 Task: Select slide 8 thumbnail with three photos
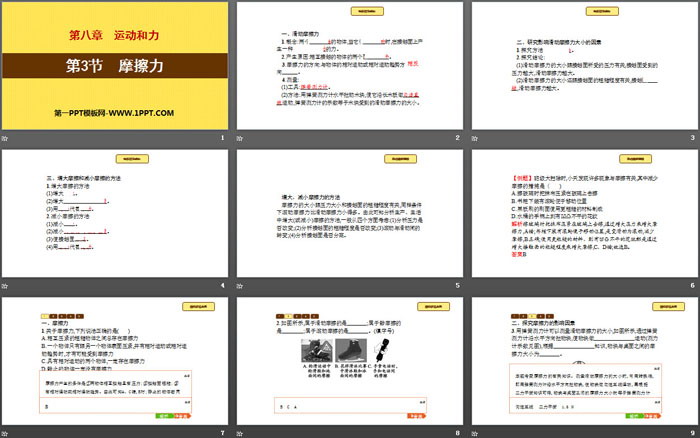(x=349, y=360)
